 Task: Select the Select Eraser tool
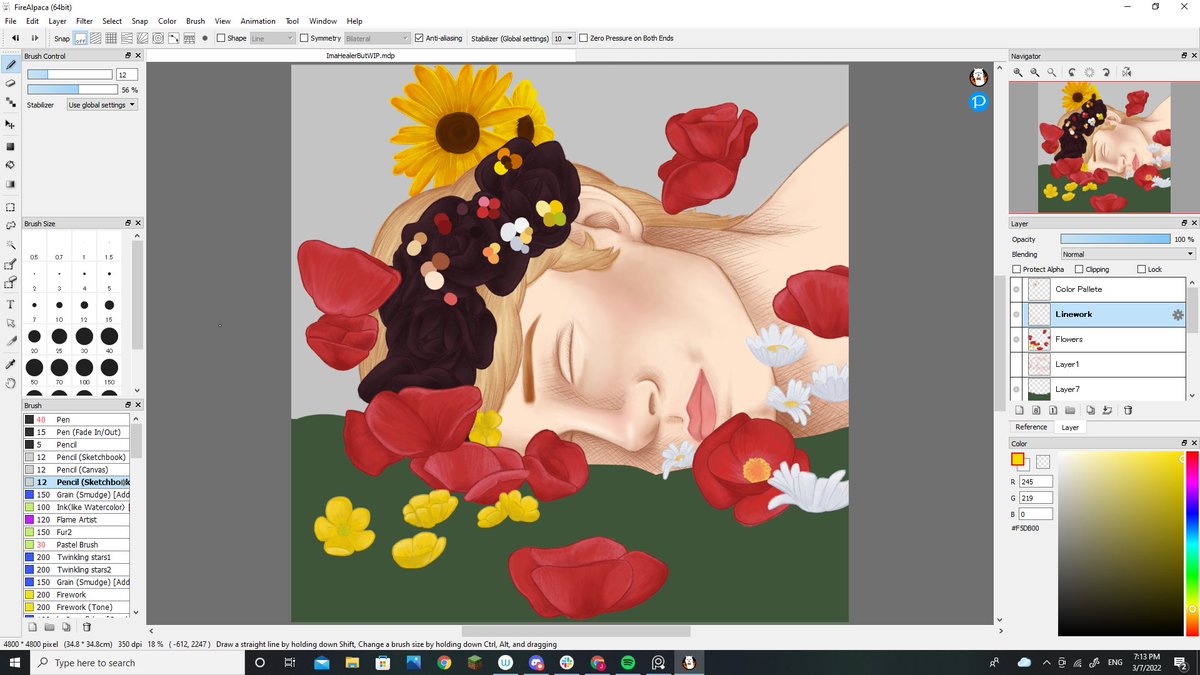point(10,284)
